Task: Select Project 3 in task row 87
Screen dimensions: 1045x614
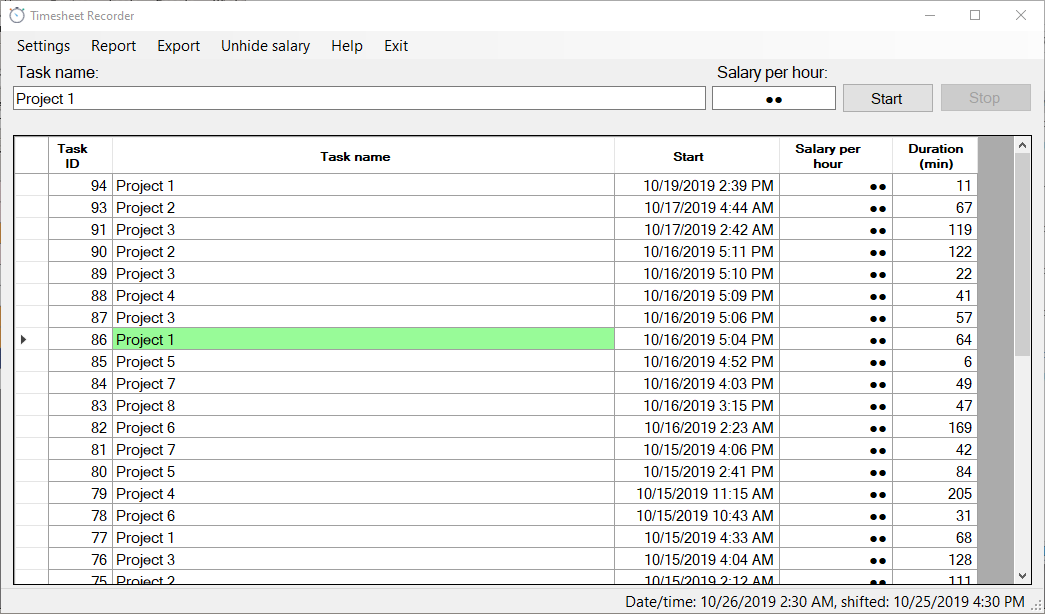Action: pyautogui.click(x=363, y=317)
